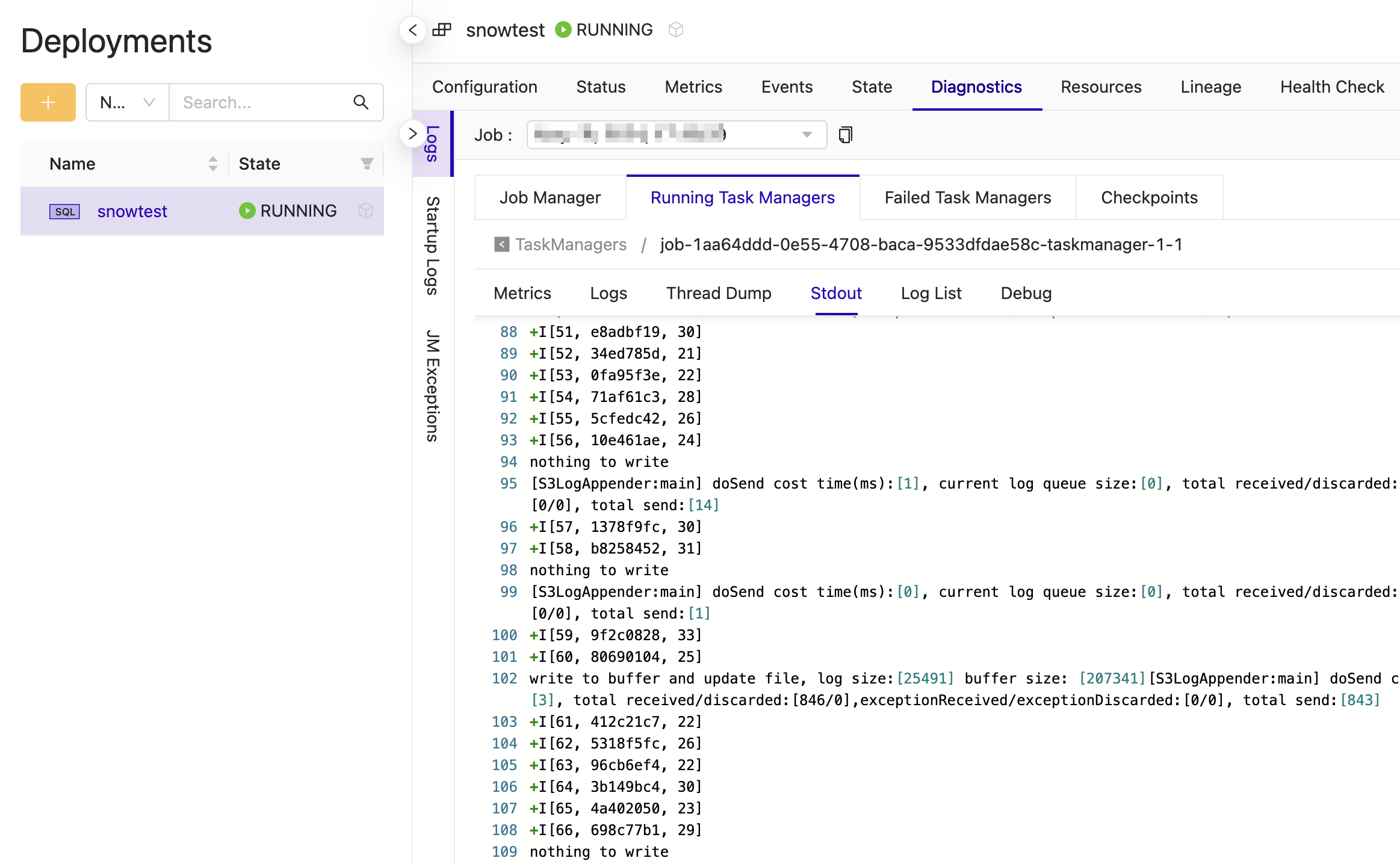Screen dimensions: 1400x864
Task: Open the Configuration tab
Action: point(485,87)
